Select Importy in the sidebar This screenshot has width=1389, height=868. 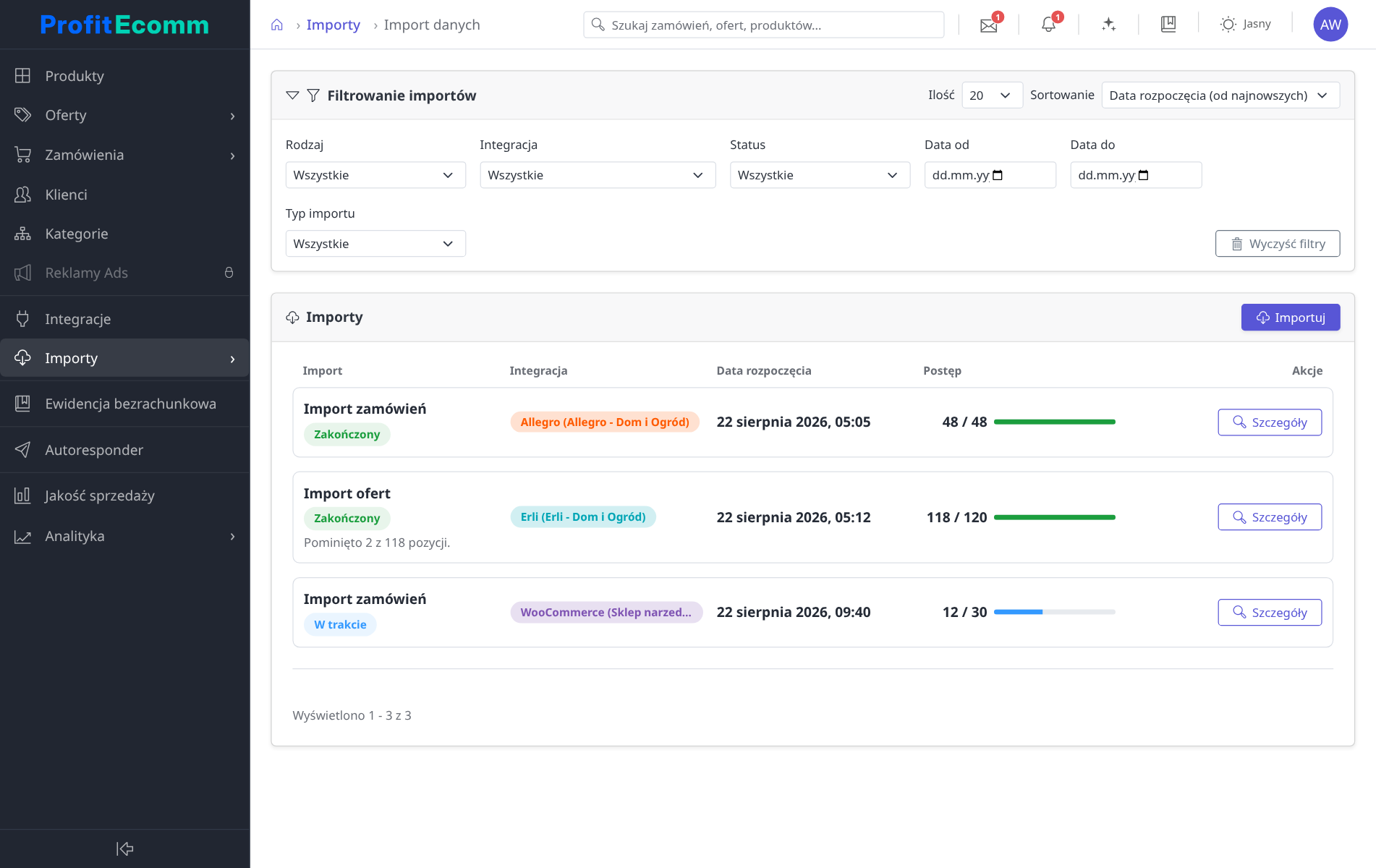pyautogui.click(x=124, y=358)
